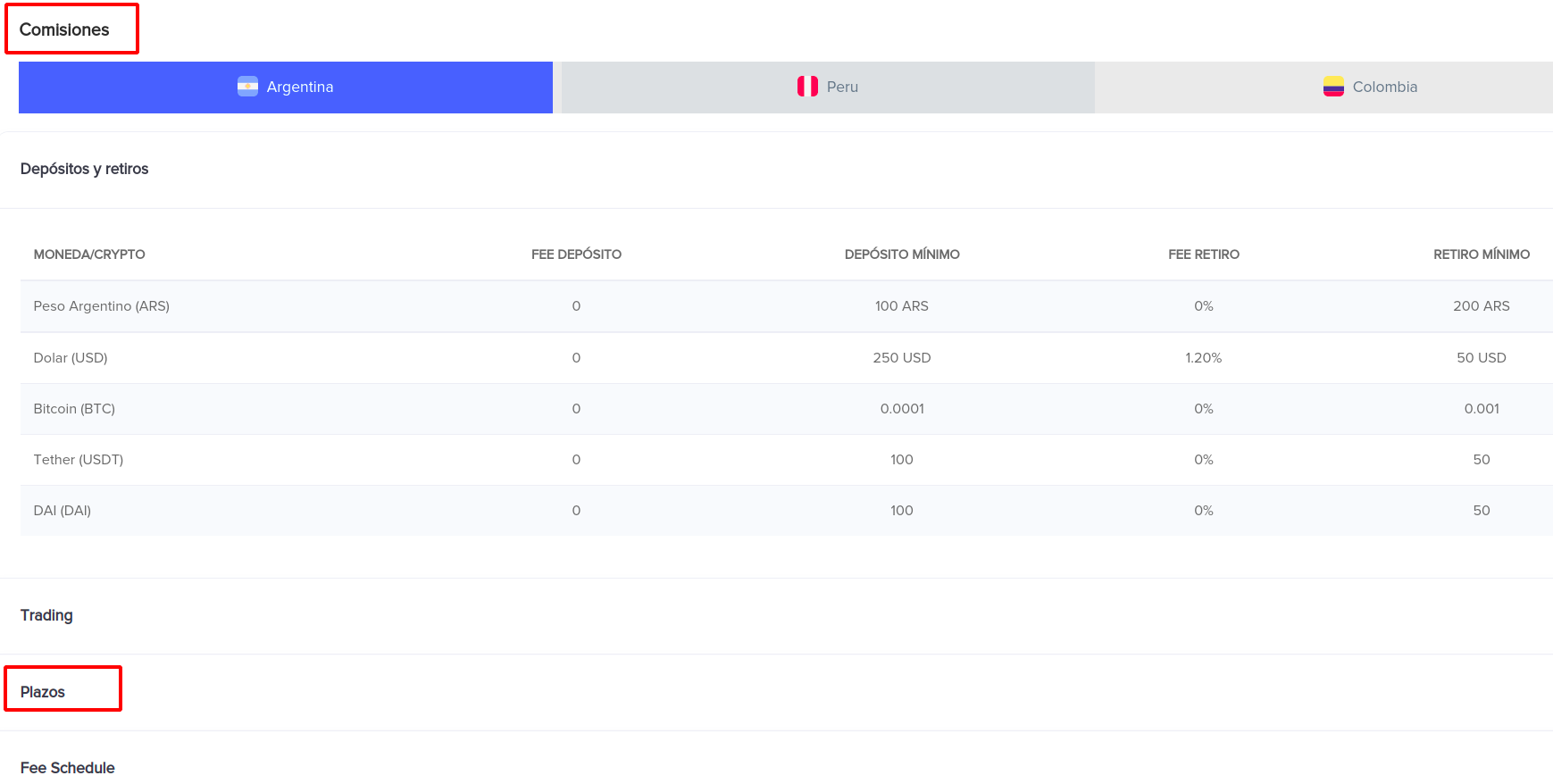Viewport: 1553px width, 784px height.
Task: Click the DEPÓSITO MÍNIMO column header
Action: (902, 254)
